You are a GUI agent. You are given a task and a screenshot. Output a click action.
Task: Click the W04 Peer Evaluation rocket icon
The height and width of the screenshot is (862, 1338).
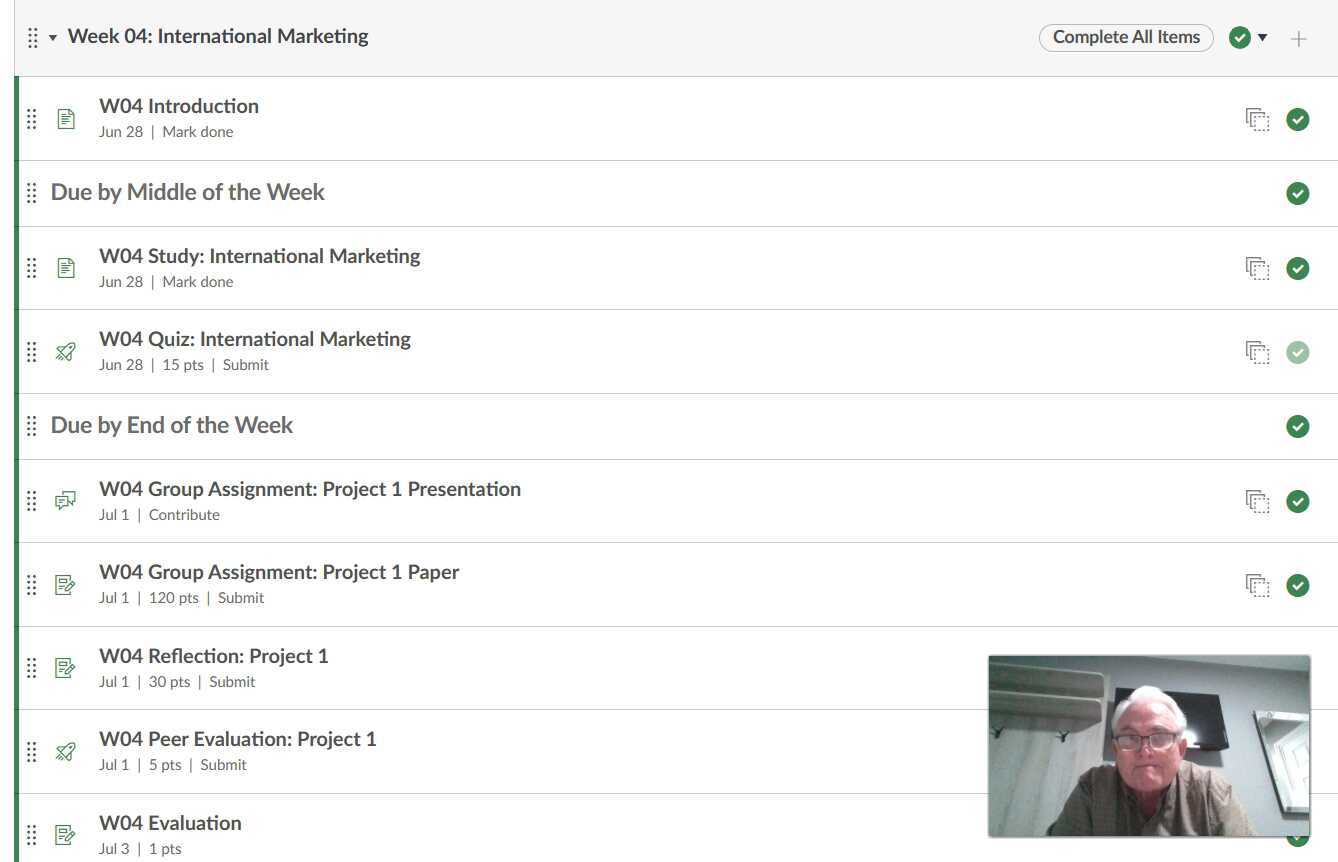(66, 752)
